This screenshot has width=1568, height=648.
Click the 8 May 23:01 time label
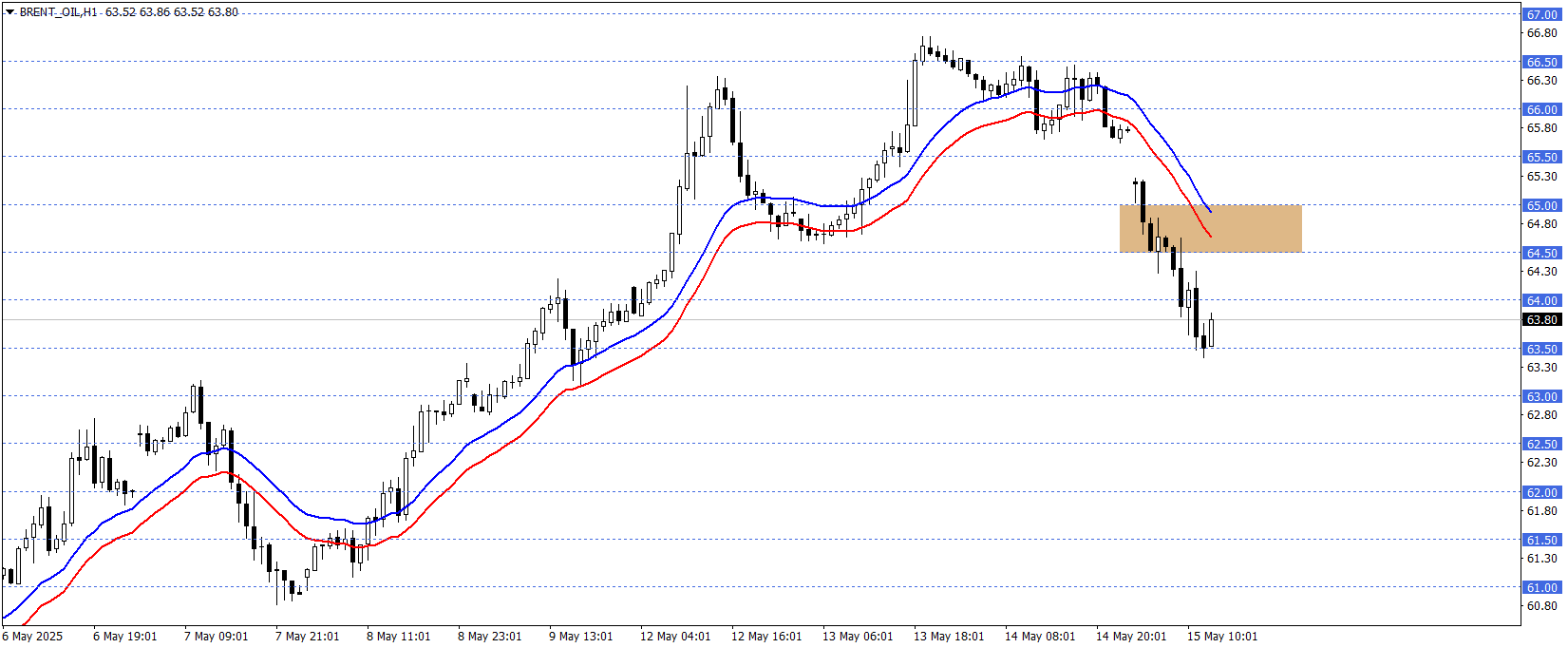(490, 637)
